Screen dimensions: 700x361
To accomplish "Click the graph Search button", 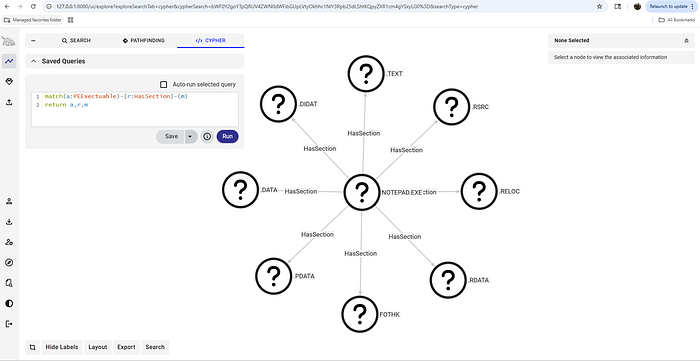I will pyautogui.click(x=155, y=347).
